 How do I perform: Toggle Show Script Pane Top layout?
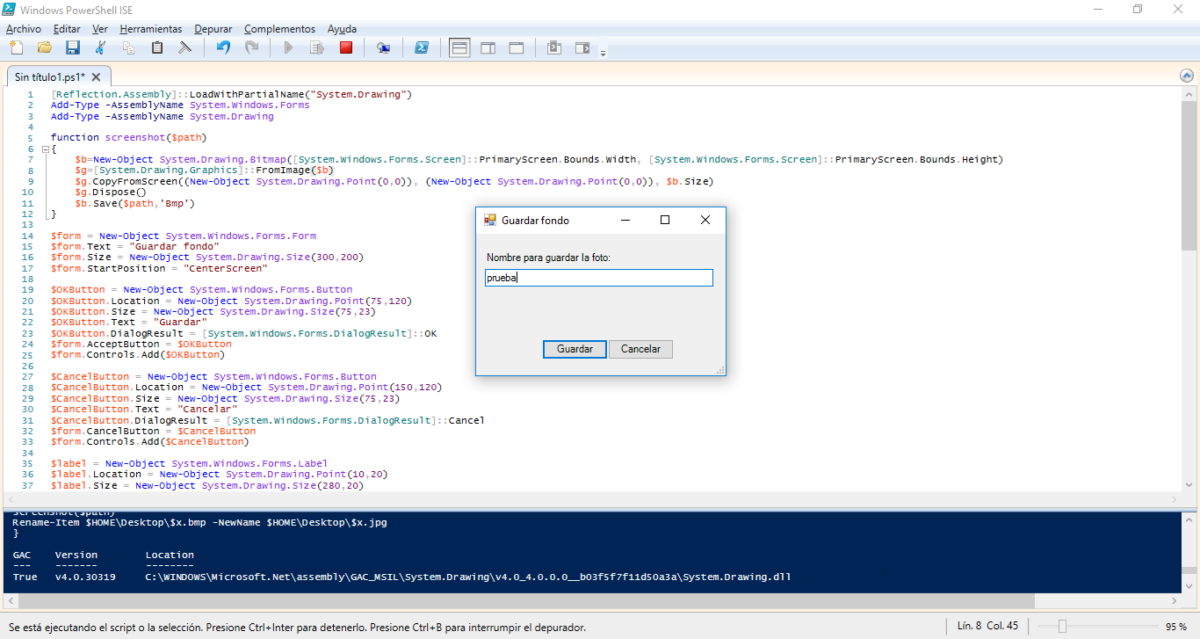click(x=459, y=47)
